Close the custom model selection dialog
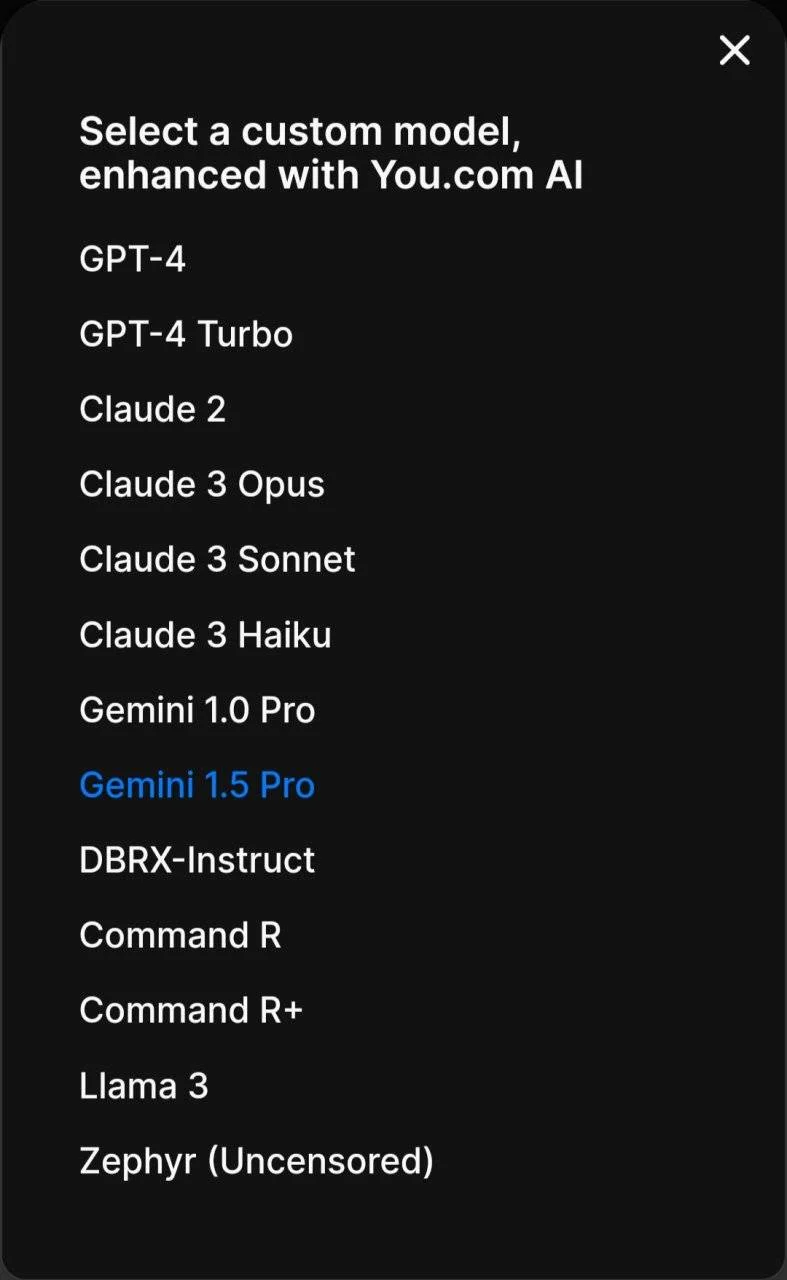 [x=734, y=49]
